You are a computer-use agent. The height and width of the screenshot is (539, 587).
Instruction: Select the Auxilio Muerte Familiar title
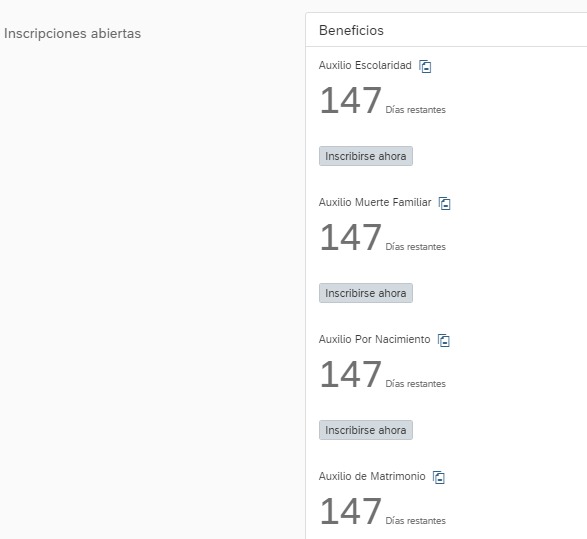click(x=375, y=202)
